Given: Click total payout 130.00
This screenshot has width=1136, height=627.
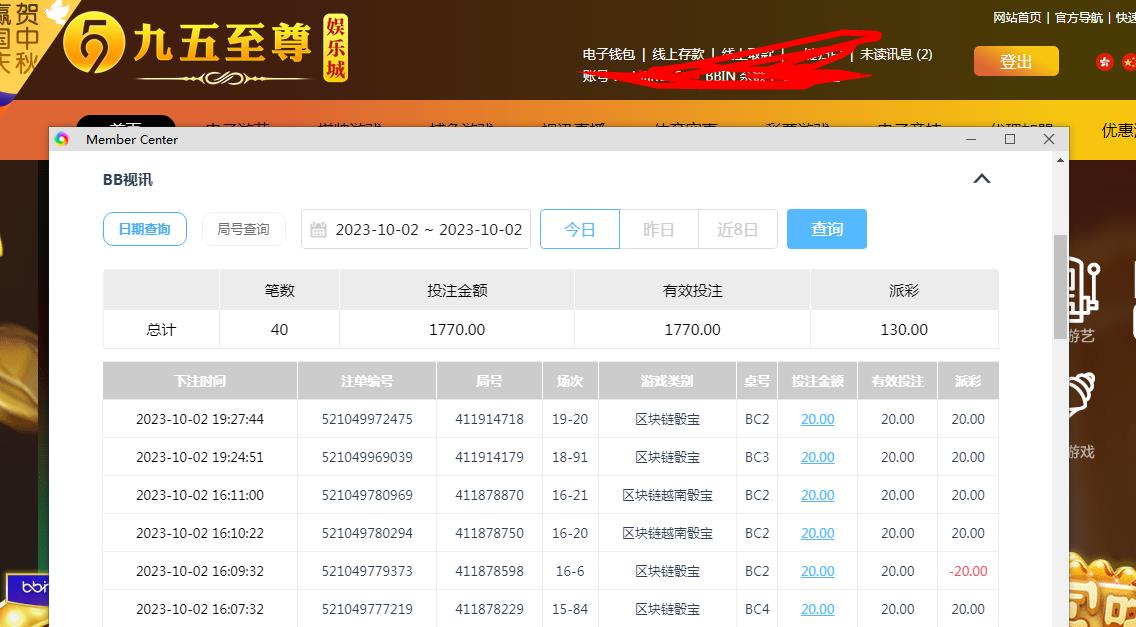Looking at the screenshot, I should (903, 330).
